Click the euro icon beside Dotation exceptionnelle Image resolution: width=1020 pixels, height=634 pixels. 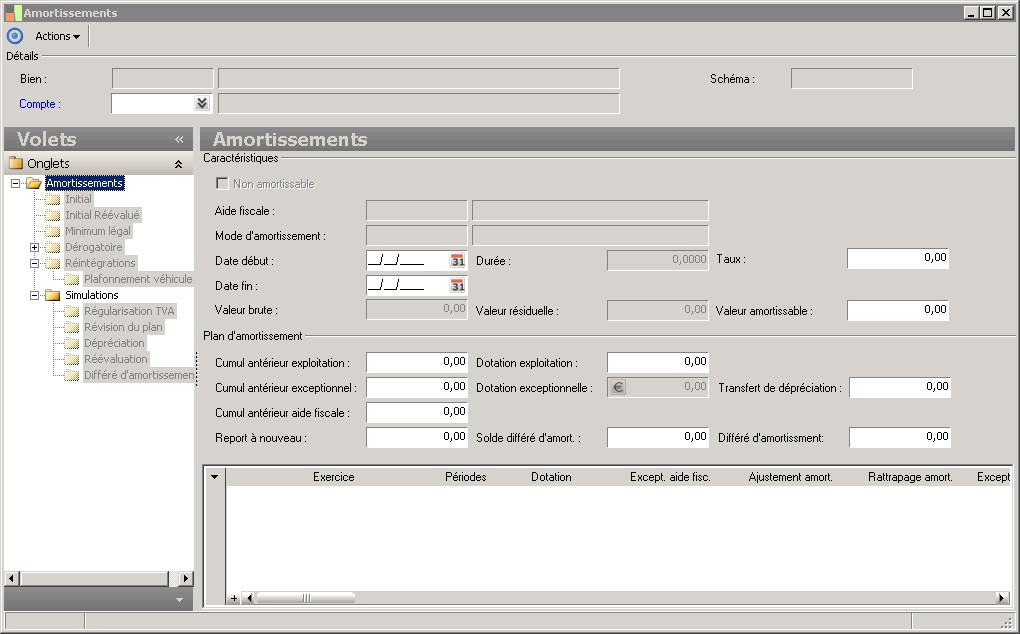tap(618, 388)
